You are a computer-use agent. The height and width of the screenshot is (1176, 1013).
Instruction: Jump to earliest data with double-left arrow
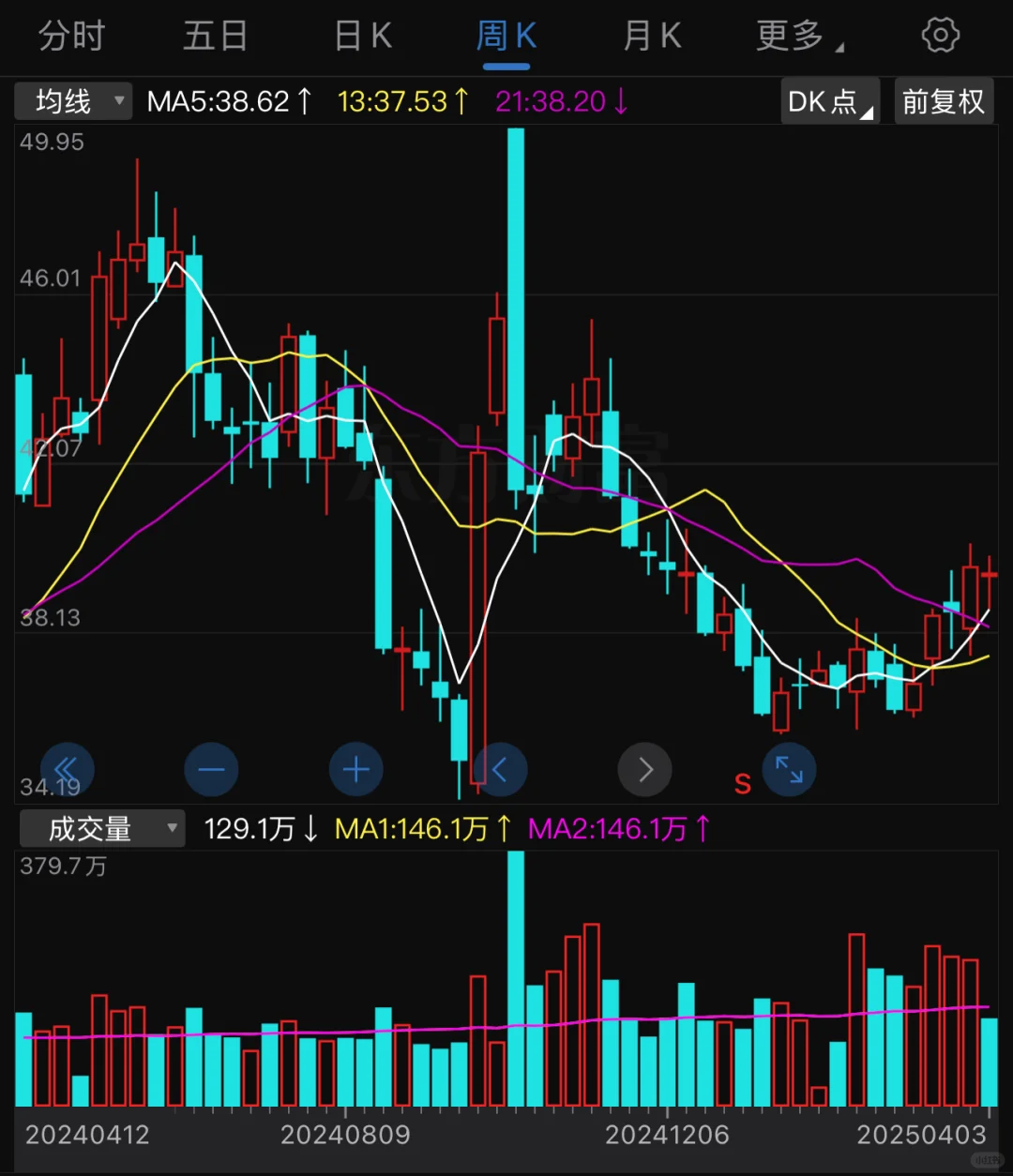[x=67, y=770]
